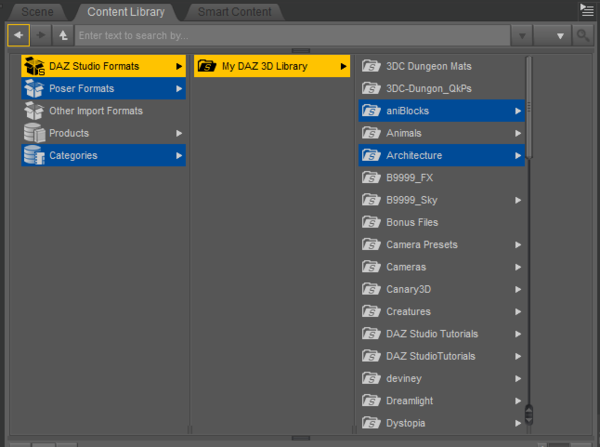Click the Products boxes icon
The height and width of the screenshot is (447, 600).
[x=33, y=133]
